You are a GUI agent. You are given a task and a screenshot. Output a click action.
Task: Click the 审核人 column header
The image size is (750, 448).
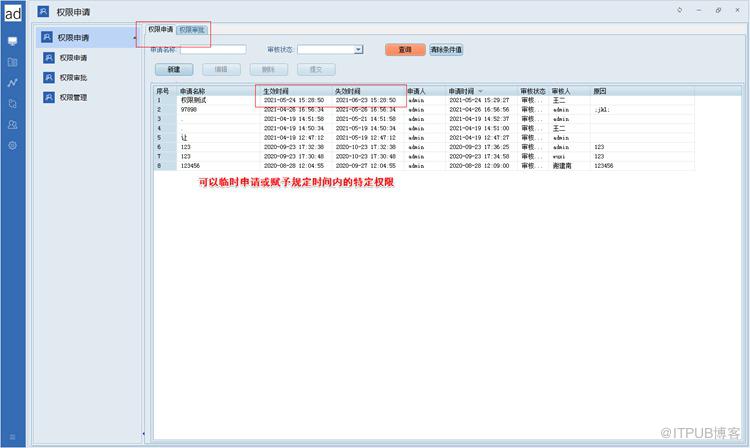(x=570, y=91)
